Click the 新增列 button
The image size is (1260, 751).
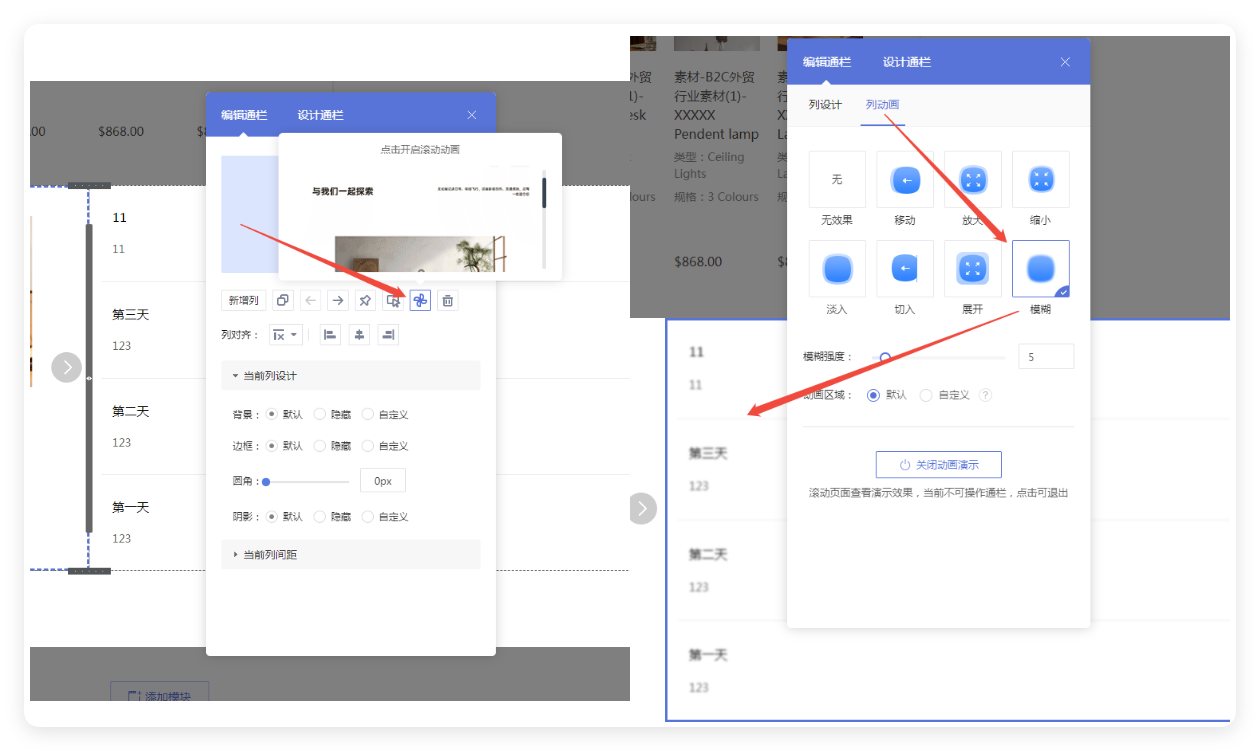(243, 301)
